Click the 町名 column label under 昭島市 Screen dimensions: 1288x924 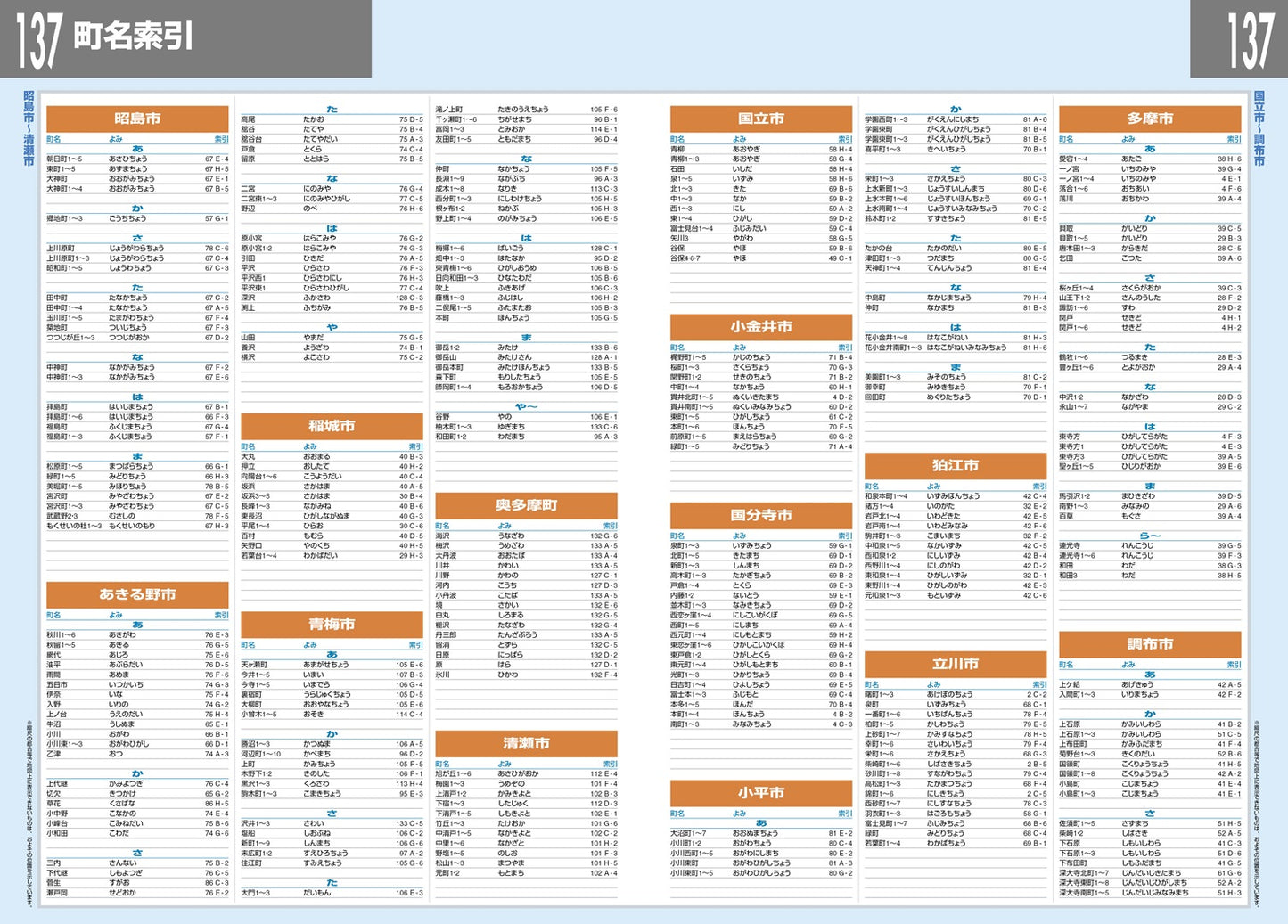click(x=53, y=140)
